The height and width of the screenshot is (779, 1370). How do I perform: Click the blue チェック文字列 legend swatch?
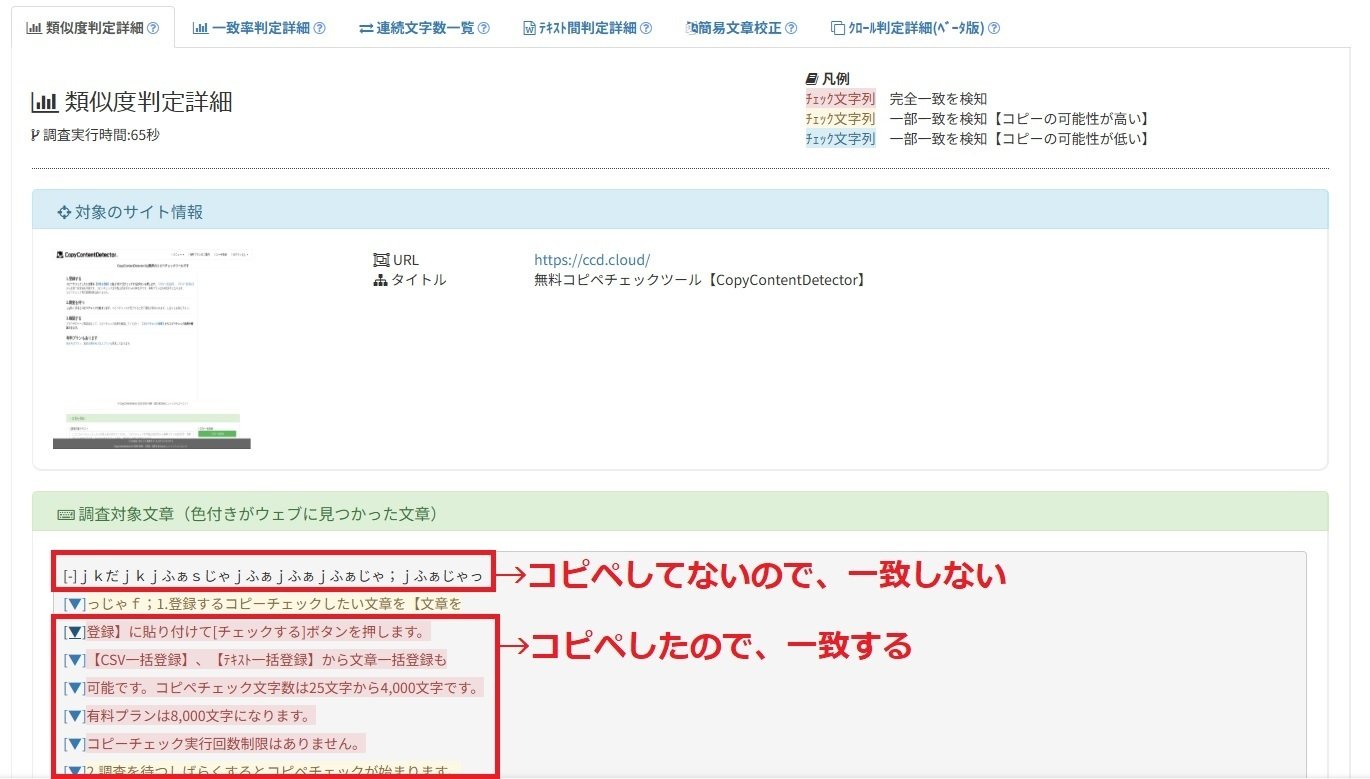[x=840, y=139]
